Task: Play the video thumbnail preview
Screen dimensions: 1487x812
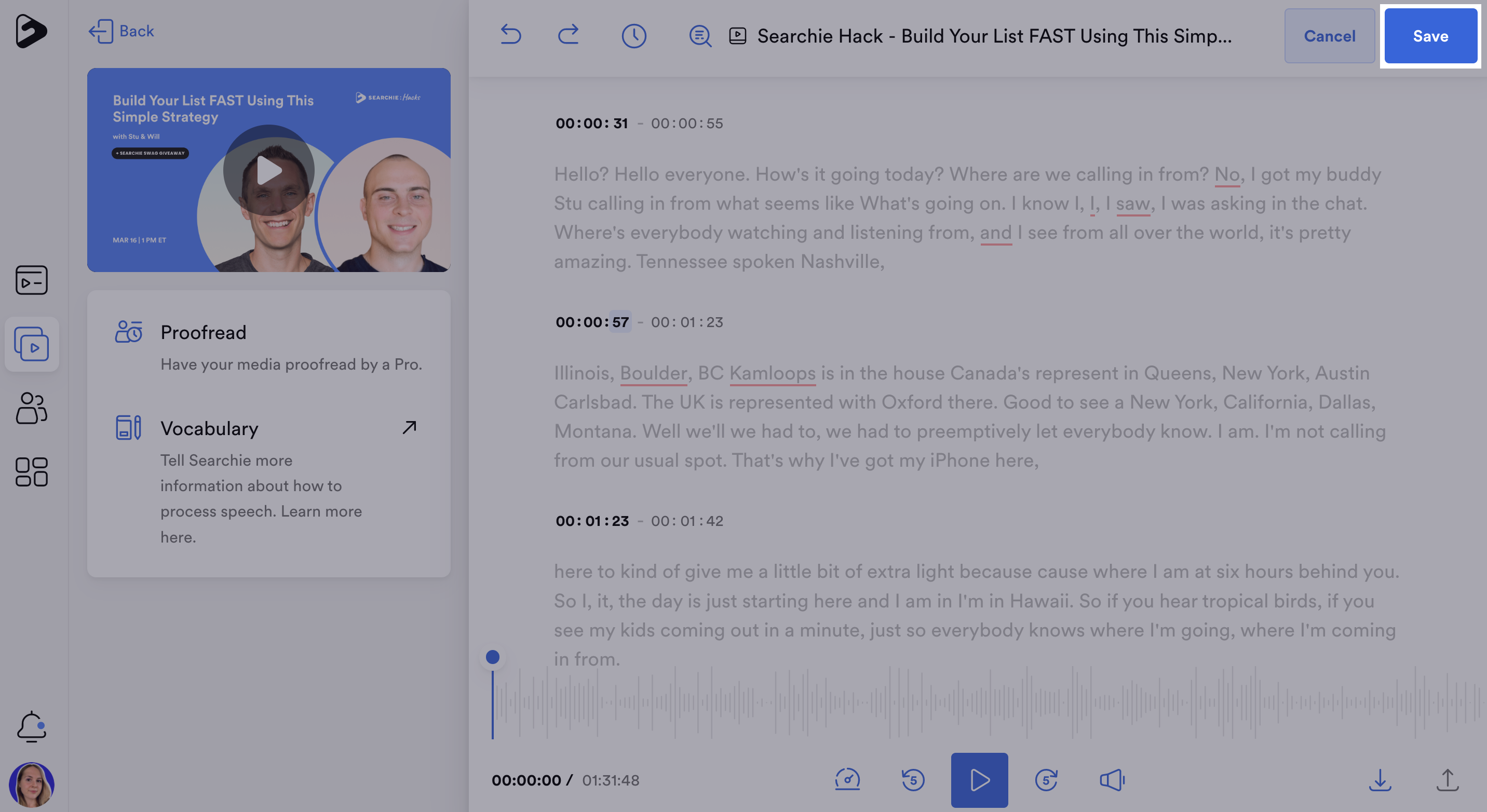Action: pos(269,170)
